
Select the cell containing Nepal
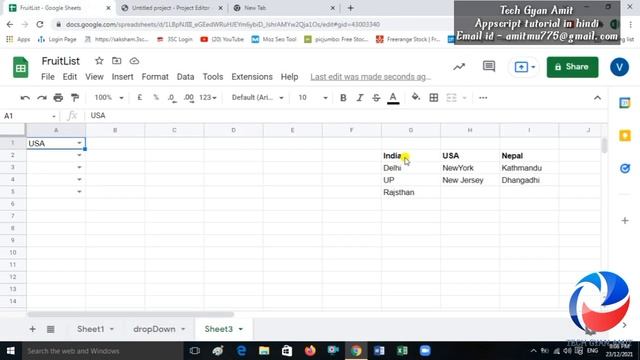click(529, 156)
